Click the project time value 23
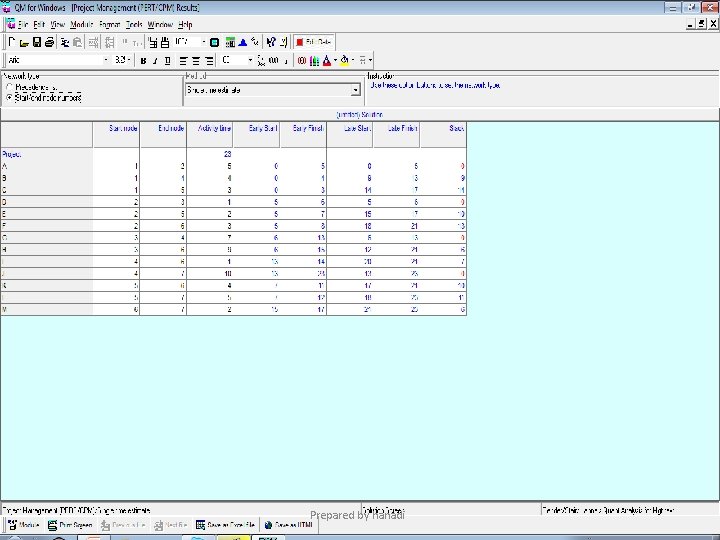The height and width of the screenshot is (540, 720). click(x=227, y=154)
